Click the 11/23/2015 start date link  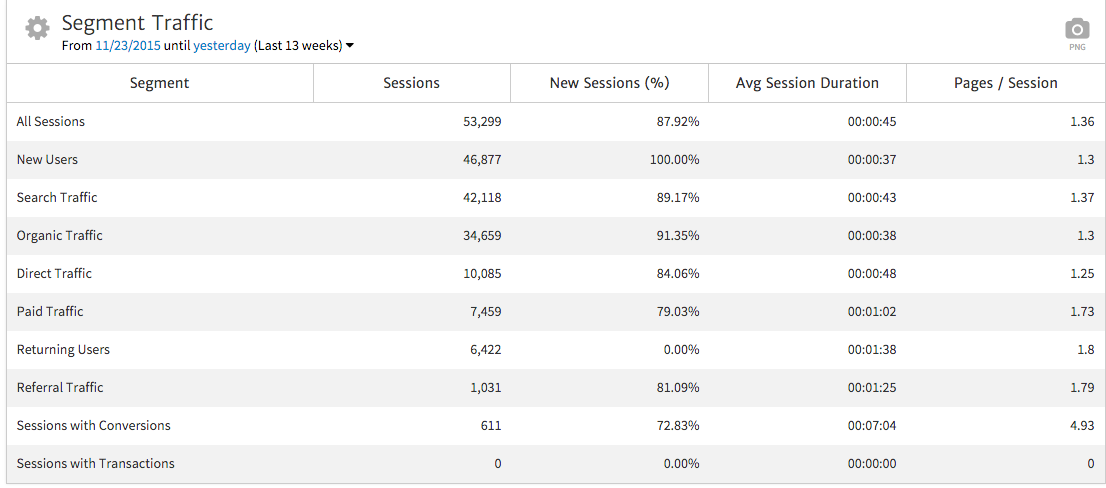(x=128, y=46)
